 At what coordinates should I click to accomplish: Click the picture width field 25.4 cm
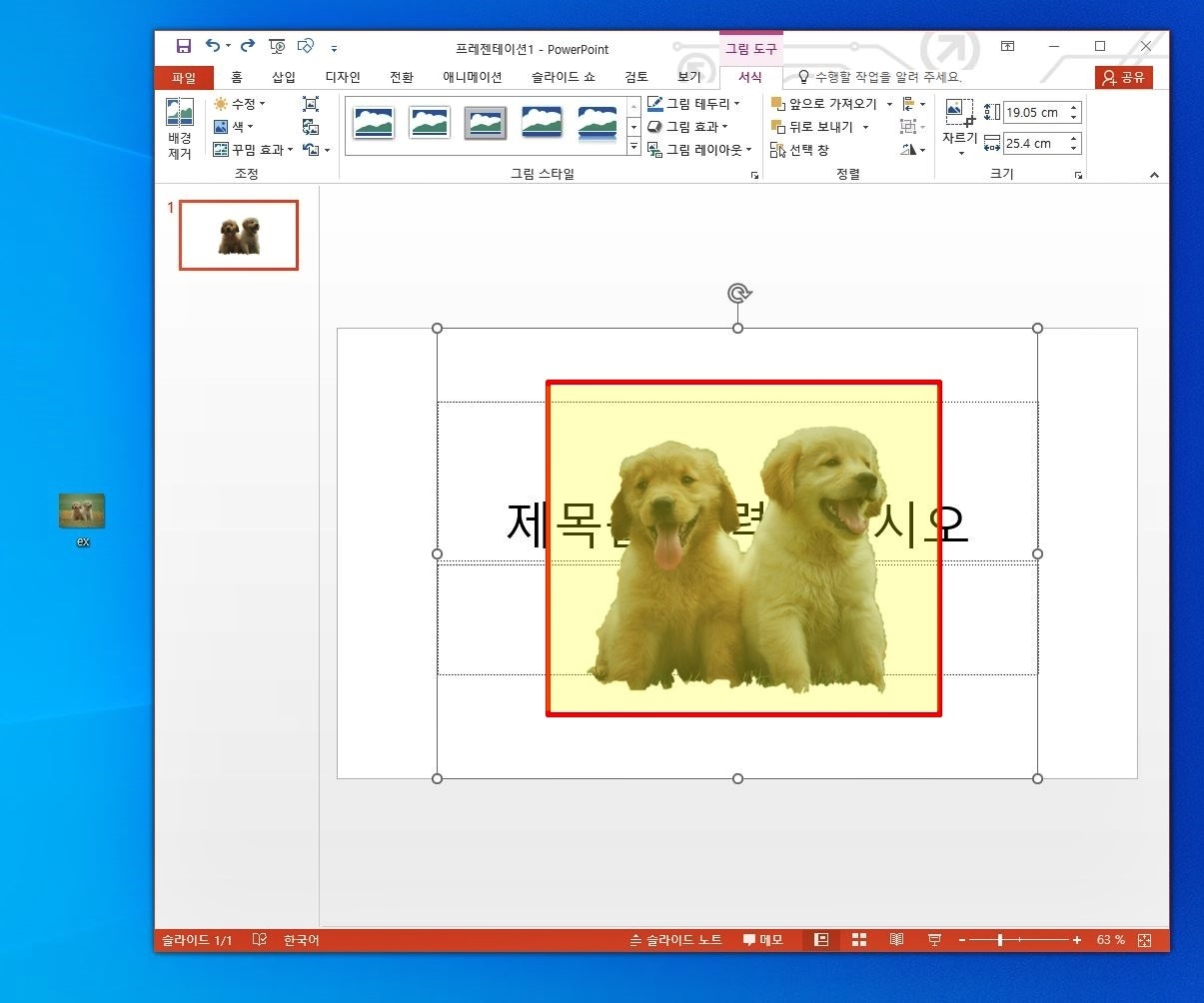pos(1035,144)
